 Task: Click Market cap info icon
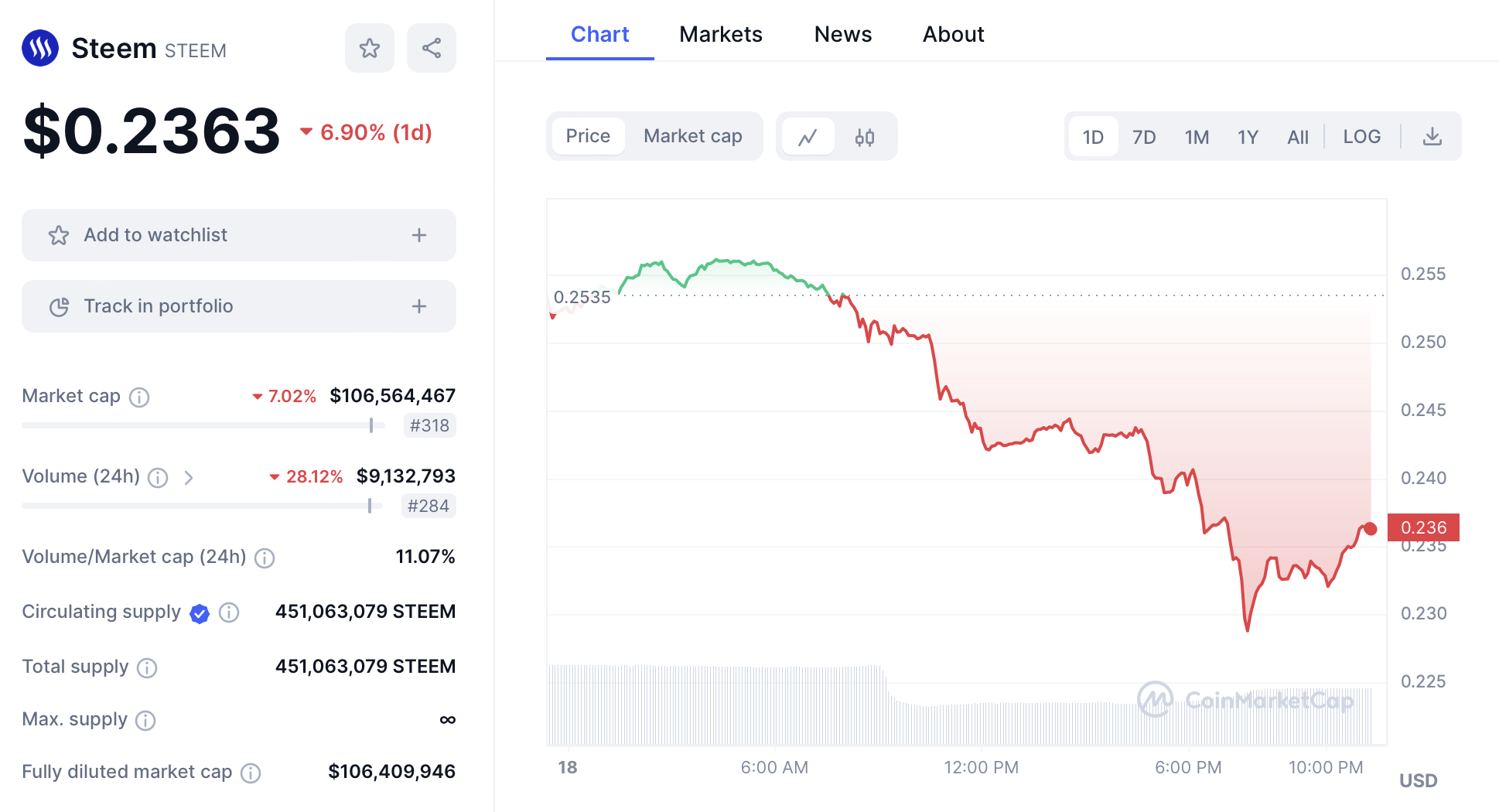(139, 397)
